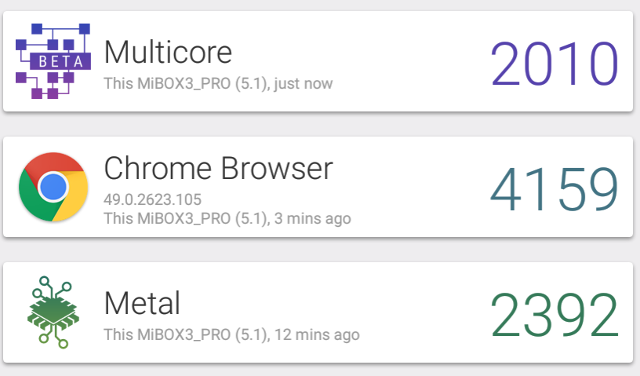Click 'This MiBOX3_PRO (5.1), 3 mins ago' subtitle
The width and height of the screenshot is (640, 376).
tap(227, 218)
